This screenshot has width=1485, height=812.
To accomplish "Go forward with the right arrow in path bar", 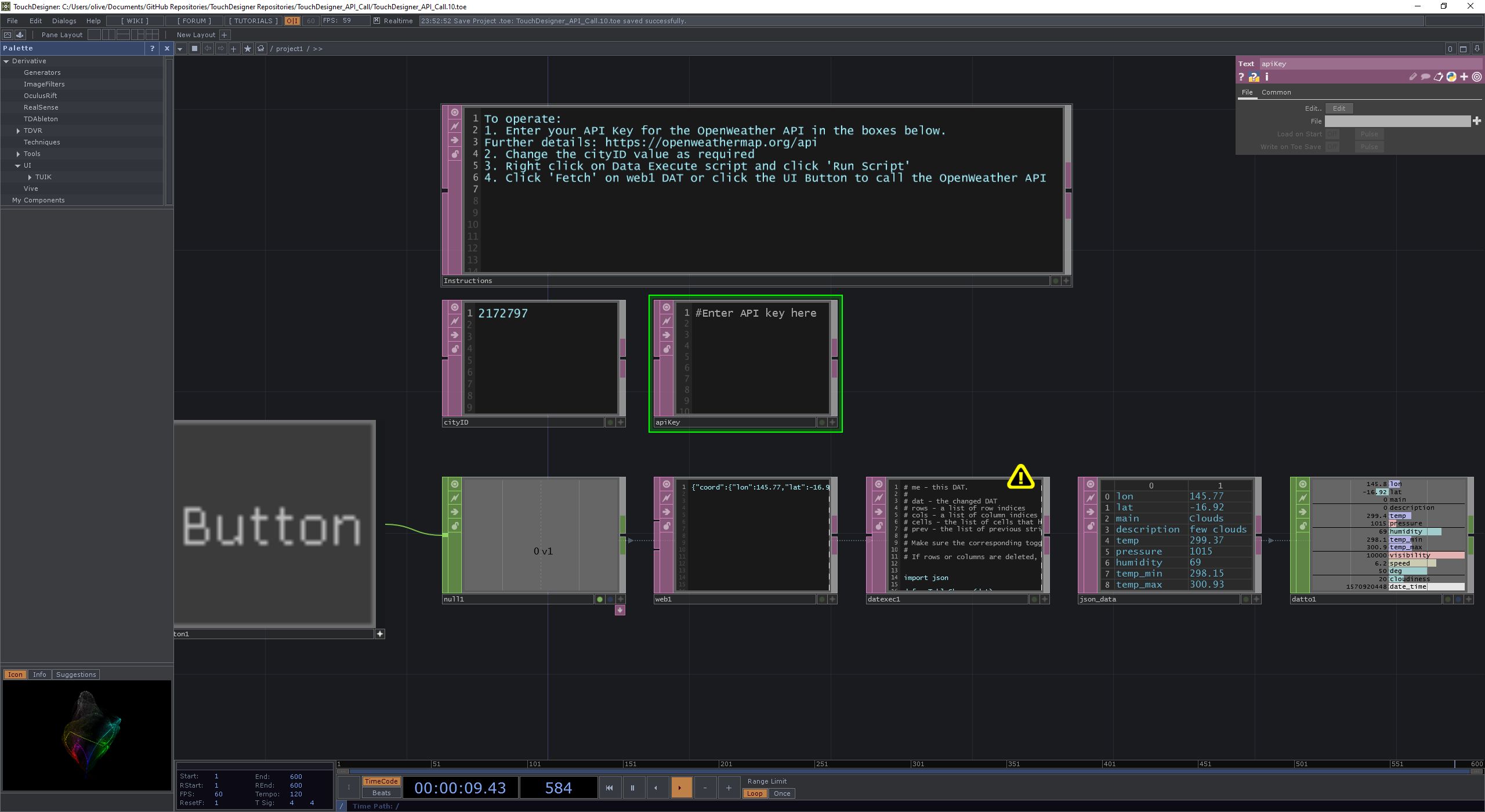I will pyautogui.click(x=221, y=49).
